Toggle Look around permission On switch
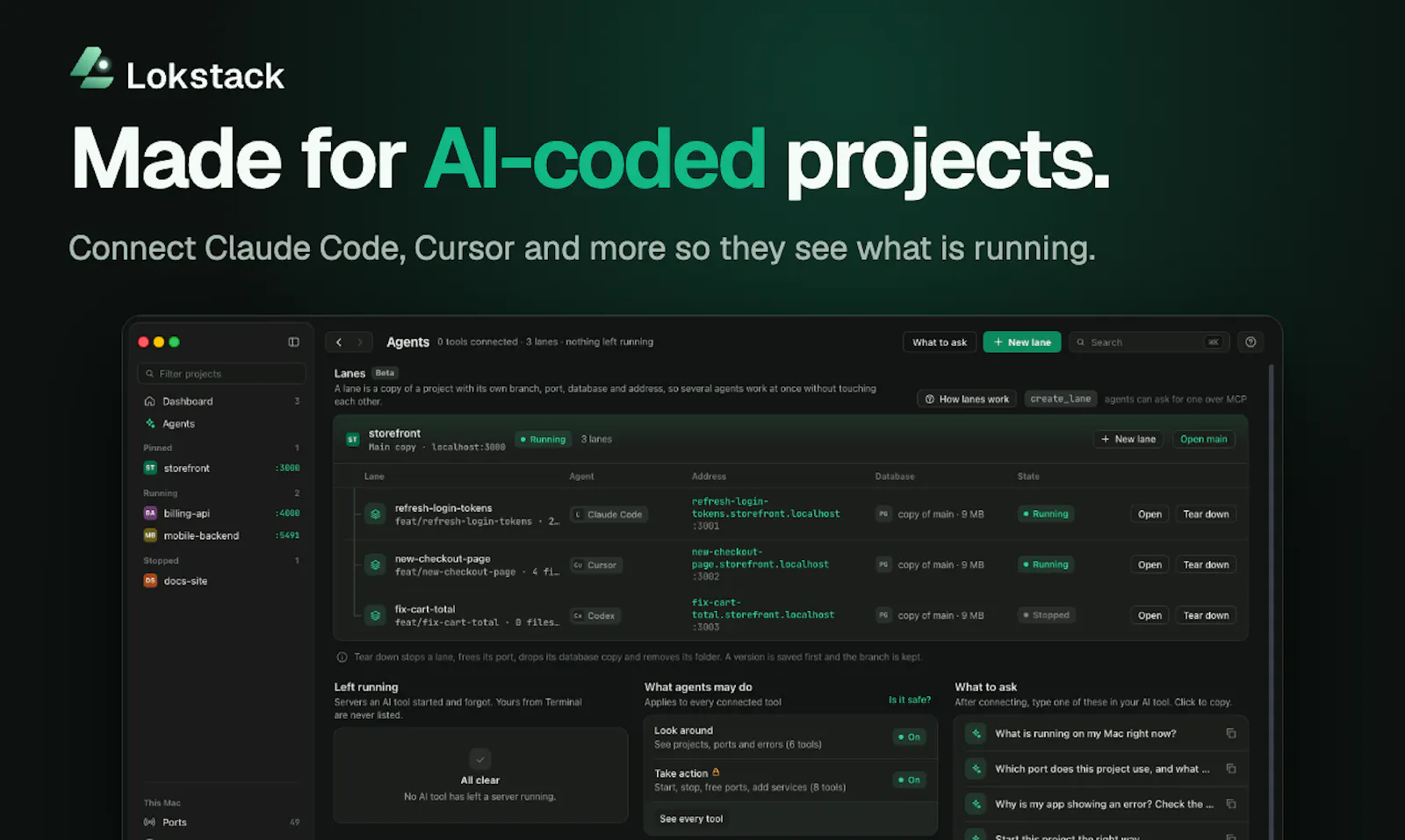 point(909,737)
